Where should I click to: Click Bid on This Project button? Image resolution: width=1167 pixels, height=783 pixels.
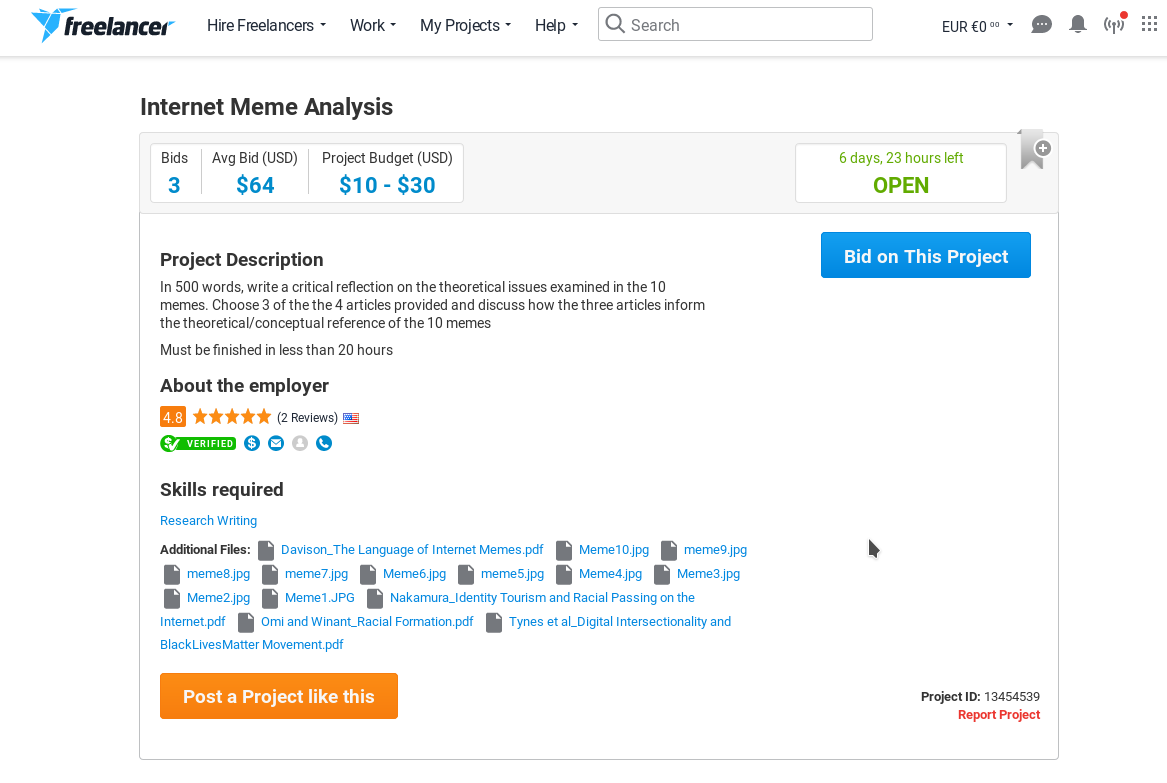[926, 255]
